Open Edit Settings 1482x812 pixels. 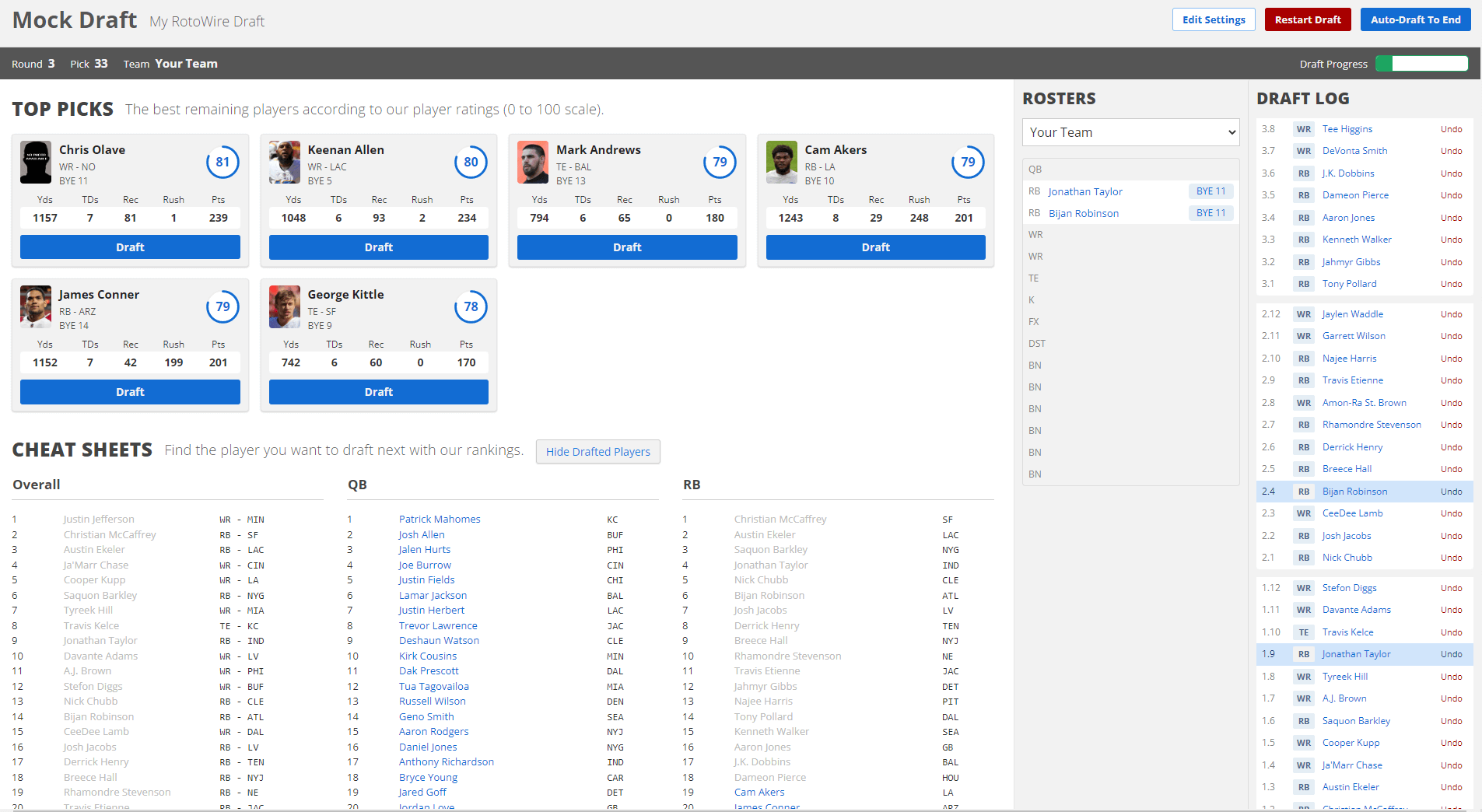(x=1214, y=19)
